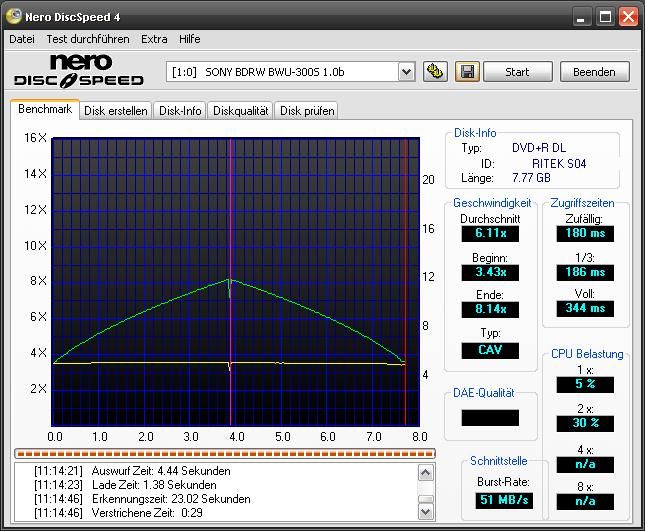Open the Disk prüfen tab

click(x=307, y=111)
